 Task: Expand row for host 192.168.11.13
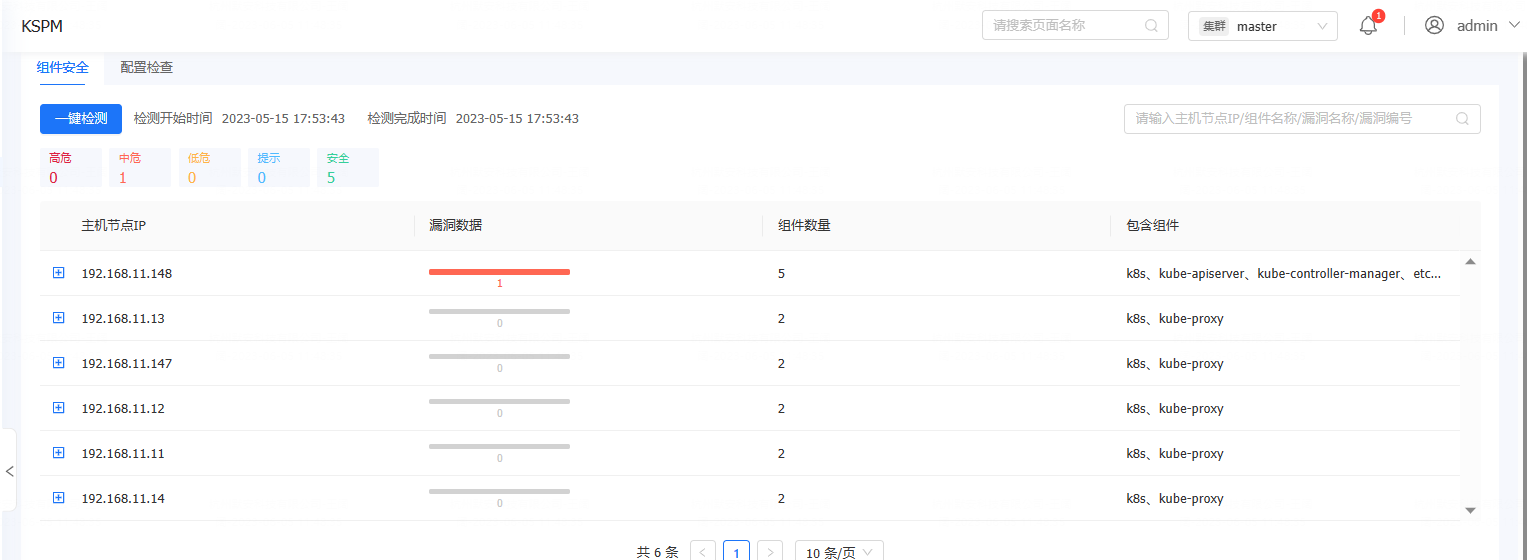58,318
